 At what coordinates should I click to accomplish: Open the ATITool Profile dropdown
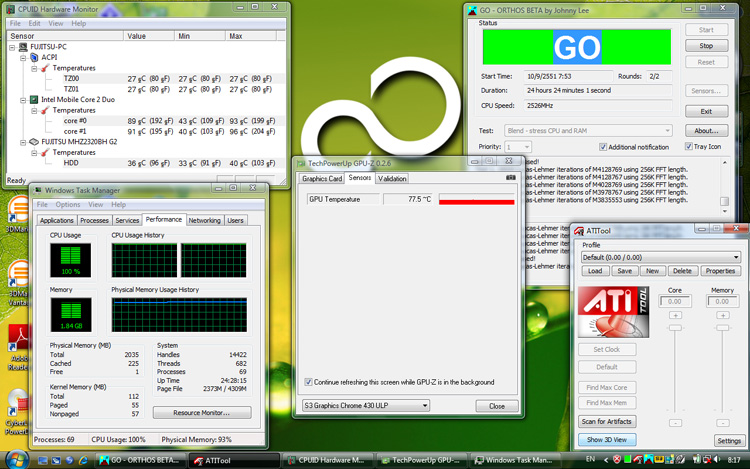pyautogui.click(x=661, y=257)
